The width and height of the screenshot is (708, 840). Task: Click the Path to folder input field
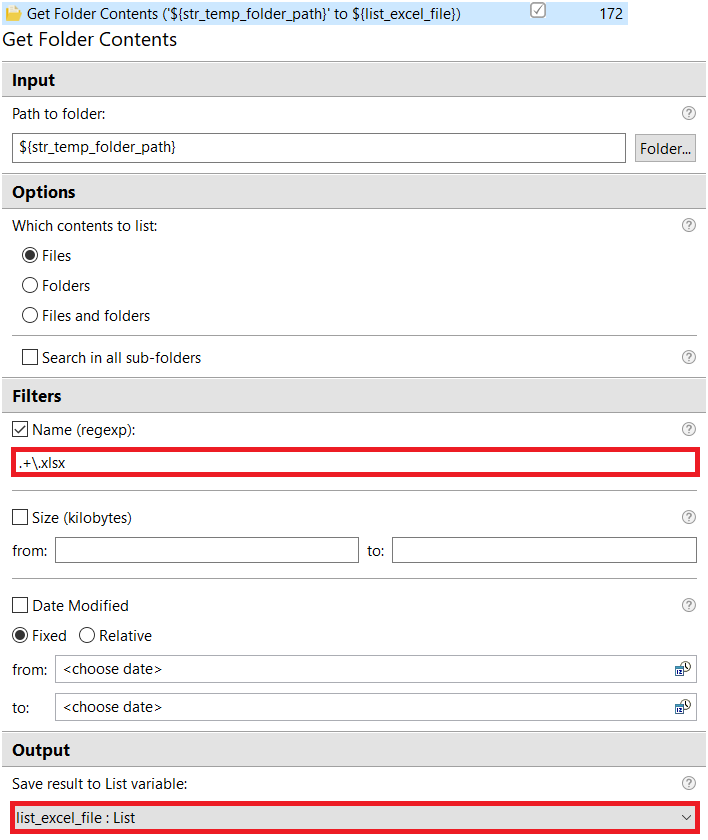click(x=319, y=148)
